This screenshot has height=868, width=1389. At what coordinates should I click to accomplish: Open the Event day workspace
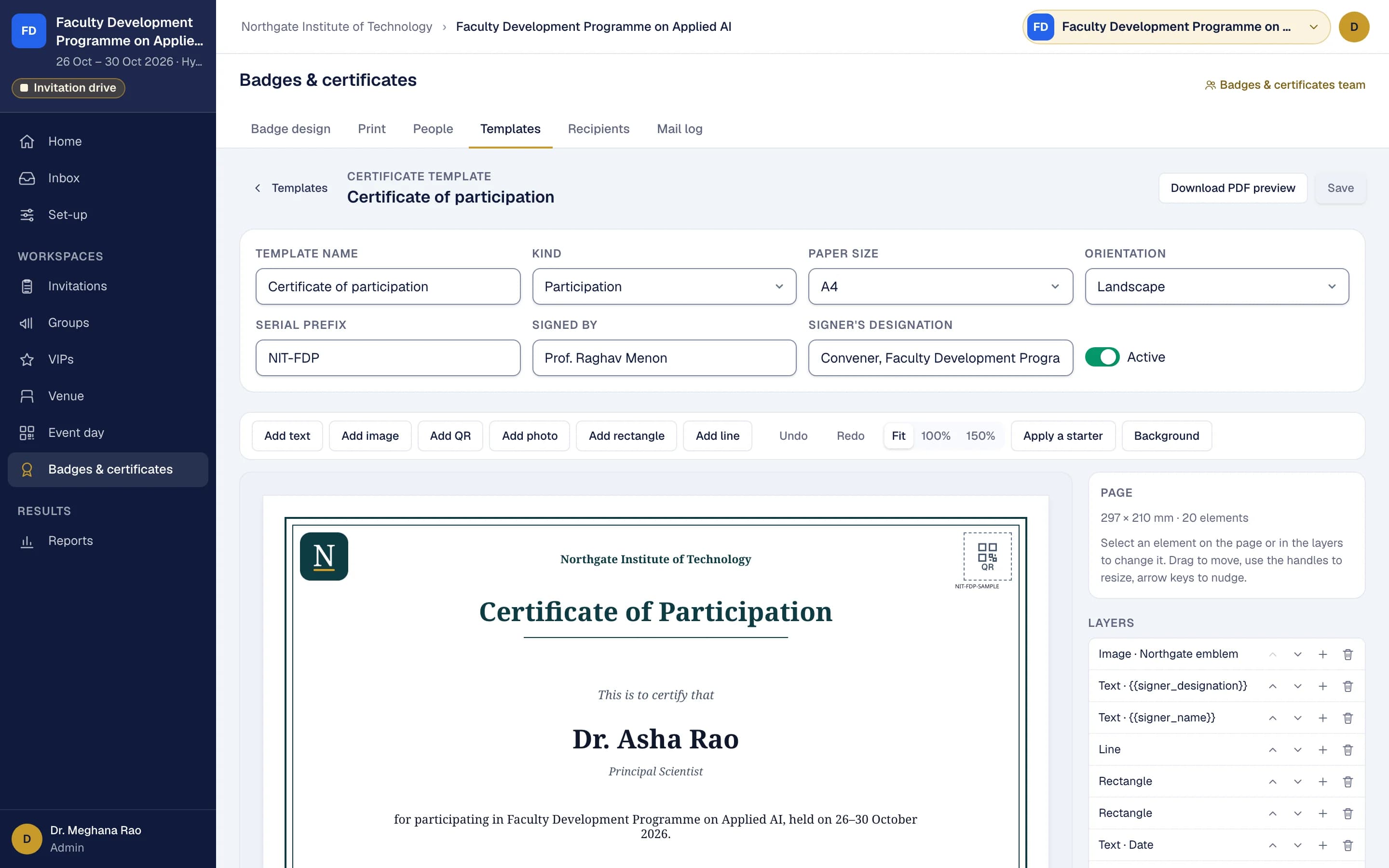coord(108,433)
